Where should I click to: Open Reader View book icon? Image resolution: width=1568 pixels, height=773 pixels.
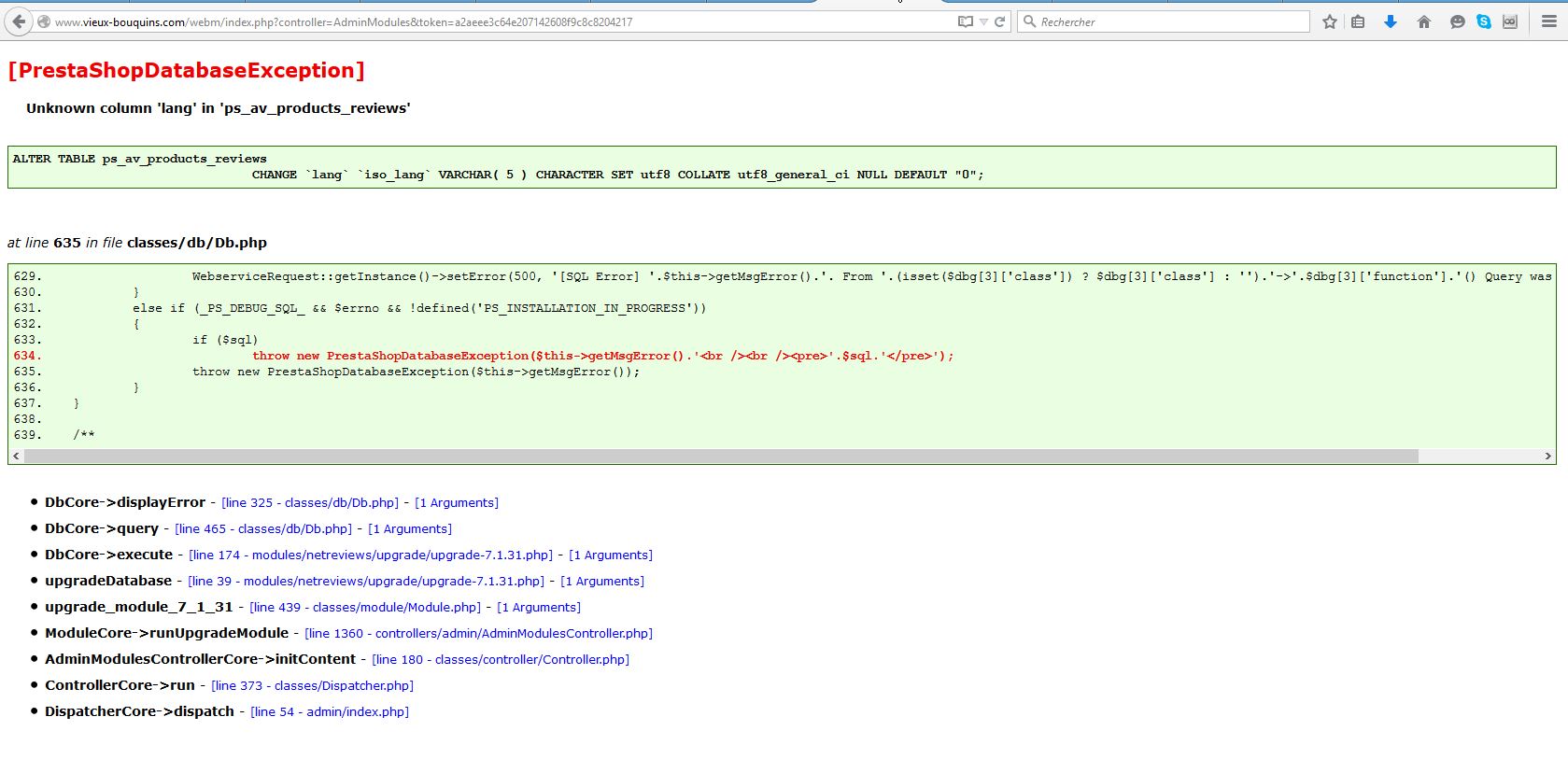[966, 21]
